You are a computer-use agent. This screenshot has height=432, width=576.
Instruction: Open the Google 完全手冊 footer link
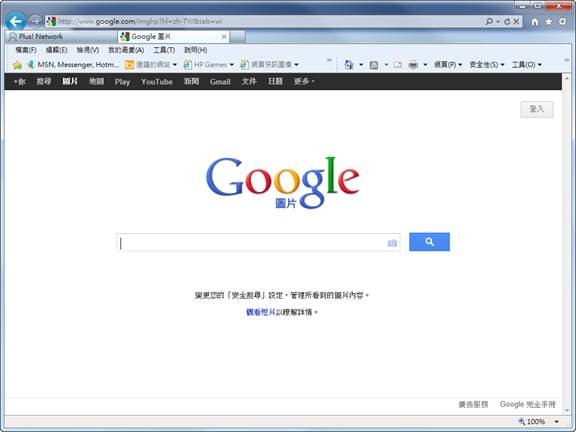click(x=528, y=404)
